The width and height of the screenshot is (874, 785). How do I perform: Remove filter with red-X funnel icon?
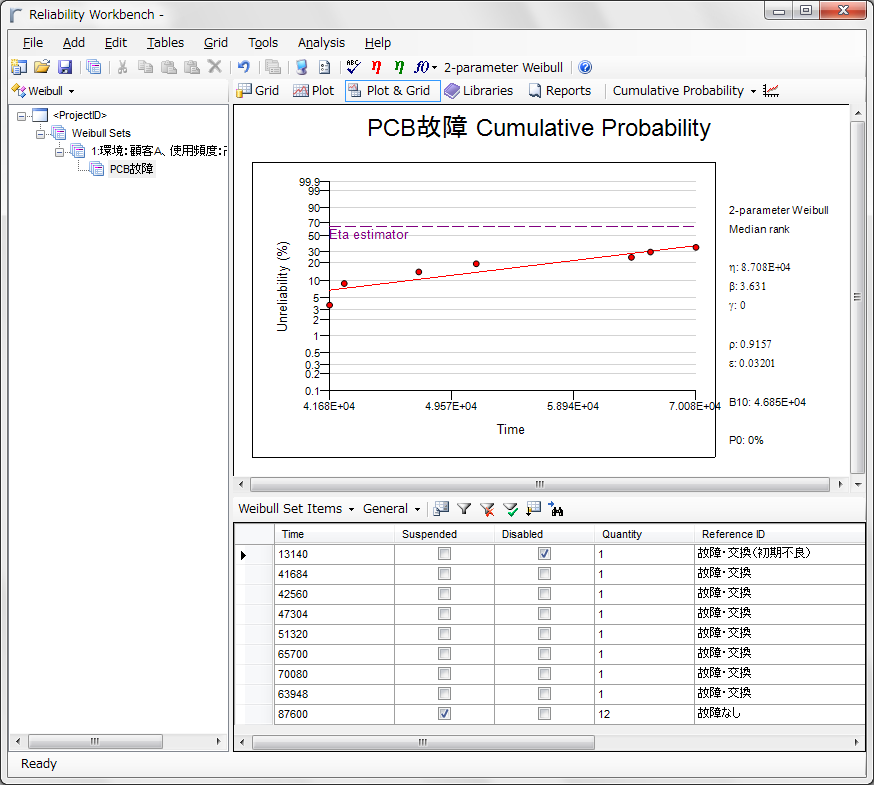487,509
